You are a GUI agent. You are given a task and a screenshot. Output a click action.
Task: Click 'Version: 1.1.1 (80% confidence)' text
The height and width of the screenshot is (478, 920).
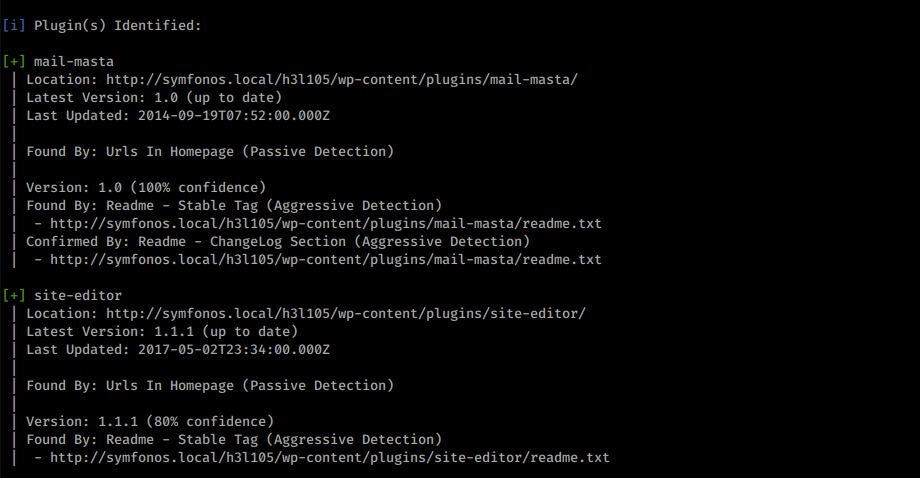coord(150,422)
